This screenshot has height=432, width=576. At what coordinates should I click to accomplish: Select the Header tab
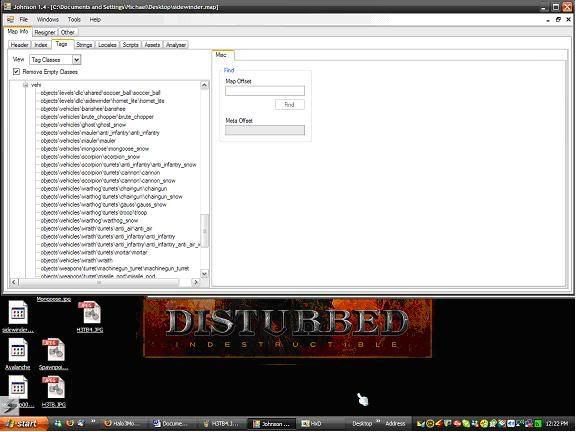(19, 44)
